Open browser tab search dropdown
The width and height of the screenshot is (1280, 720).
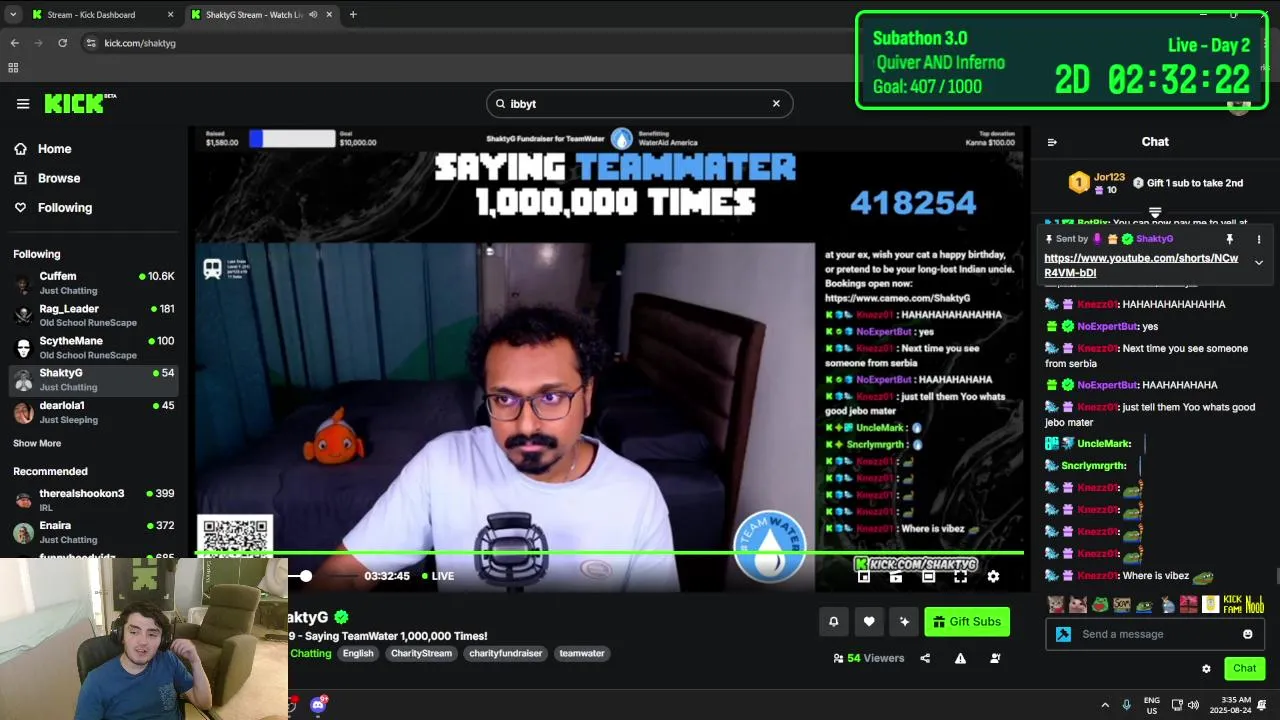pos(12,15)
